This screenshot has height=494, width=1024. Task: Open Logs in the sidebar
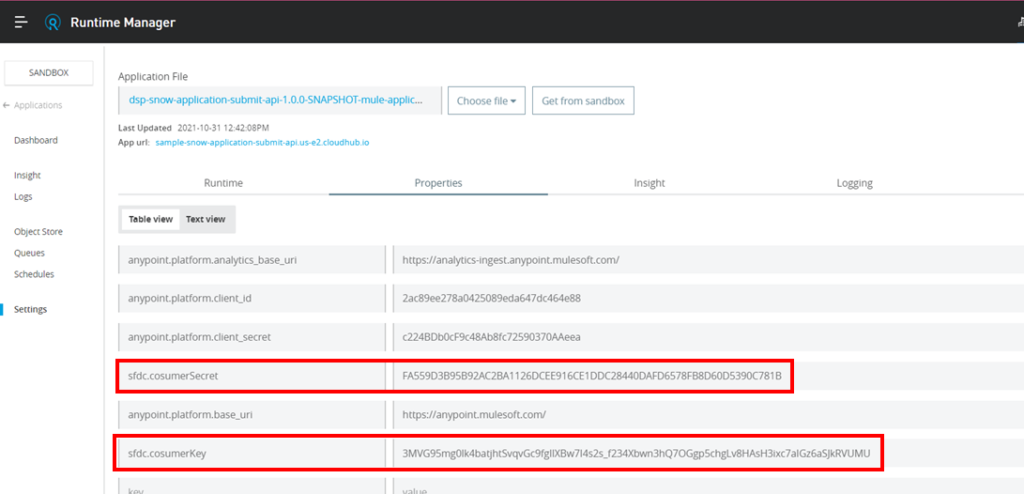(x=23, y=197)
